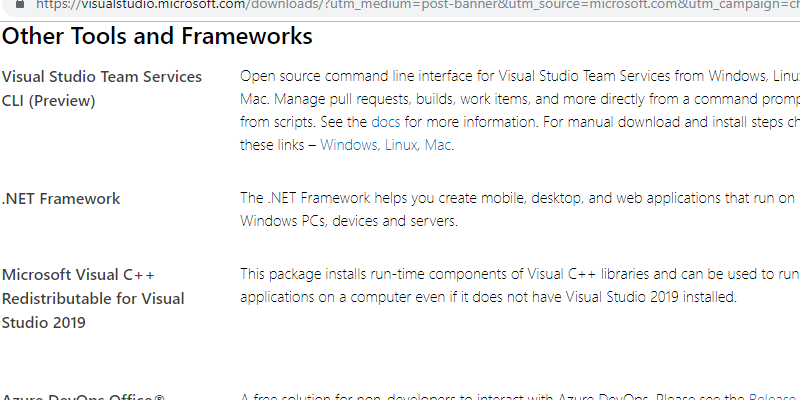Follow the Windows manual download link
The height and width of the screenshot is (400, 800).
[x=348, y=145]
